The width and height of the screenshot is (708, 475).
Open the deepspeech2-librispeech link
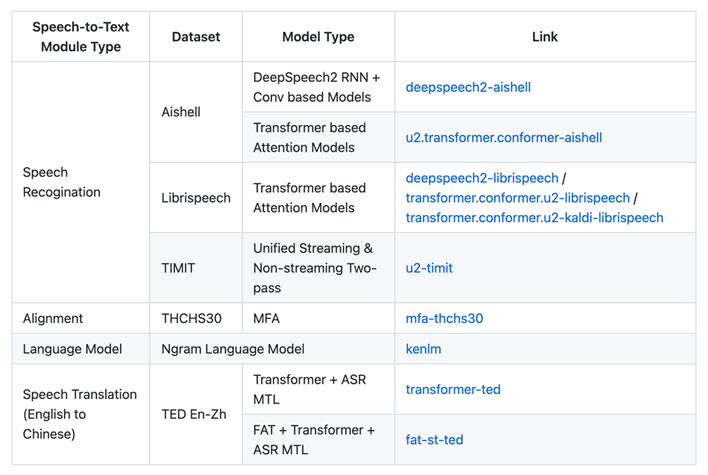coord(482,177)
